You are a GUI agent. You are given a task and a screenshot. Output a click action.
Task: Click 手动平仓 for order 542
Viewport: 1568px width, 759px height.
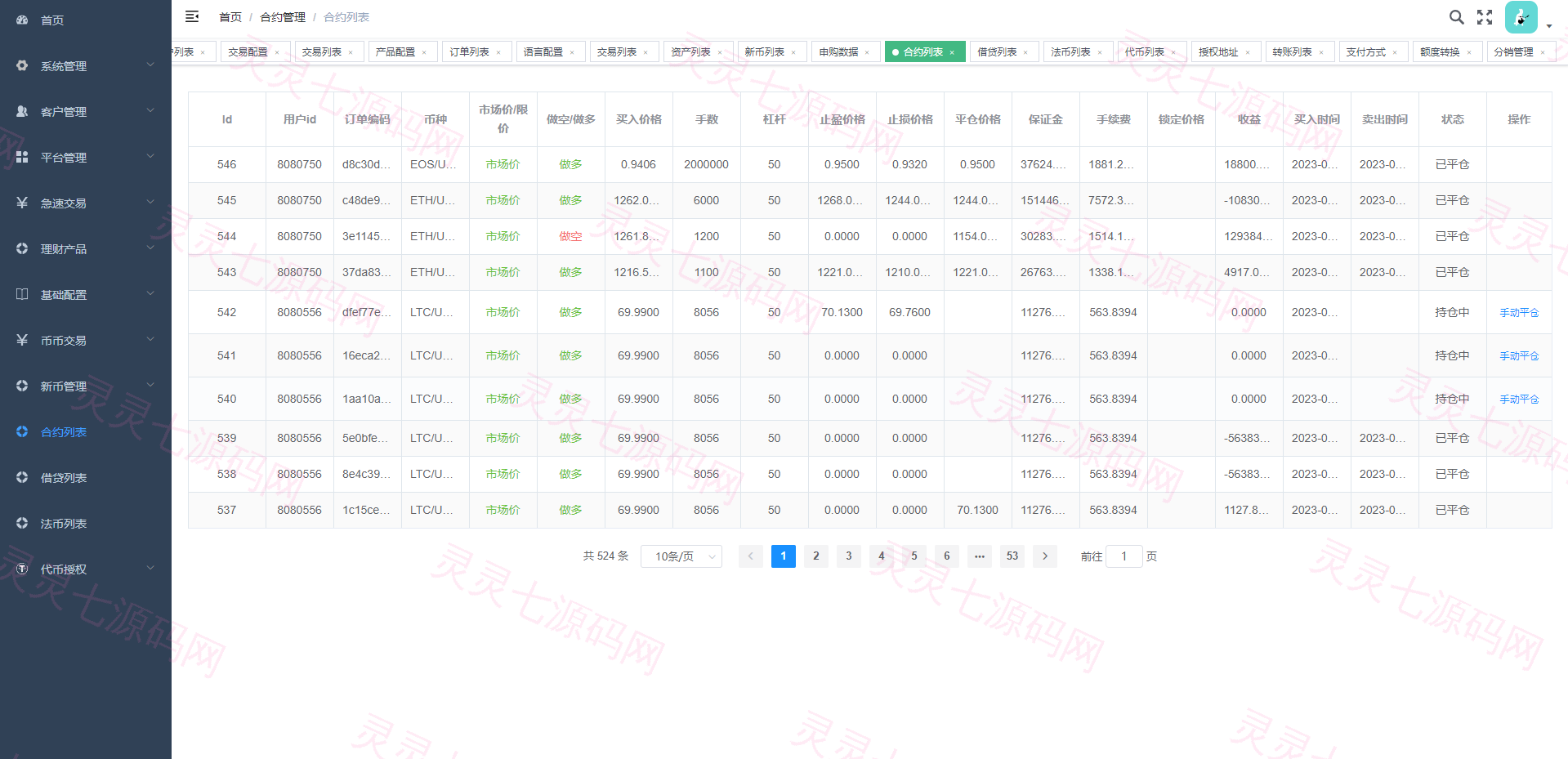point(1519,313)
